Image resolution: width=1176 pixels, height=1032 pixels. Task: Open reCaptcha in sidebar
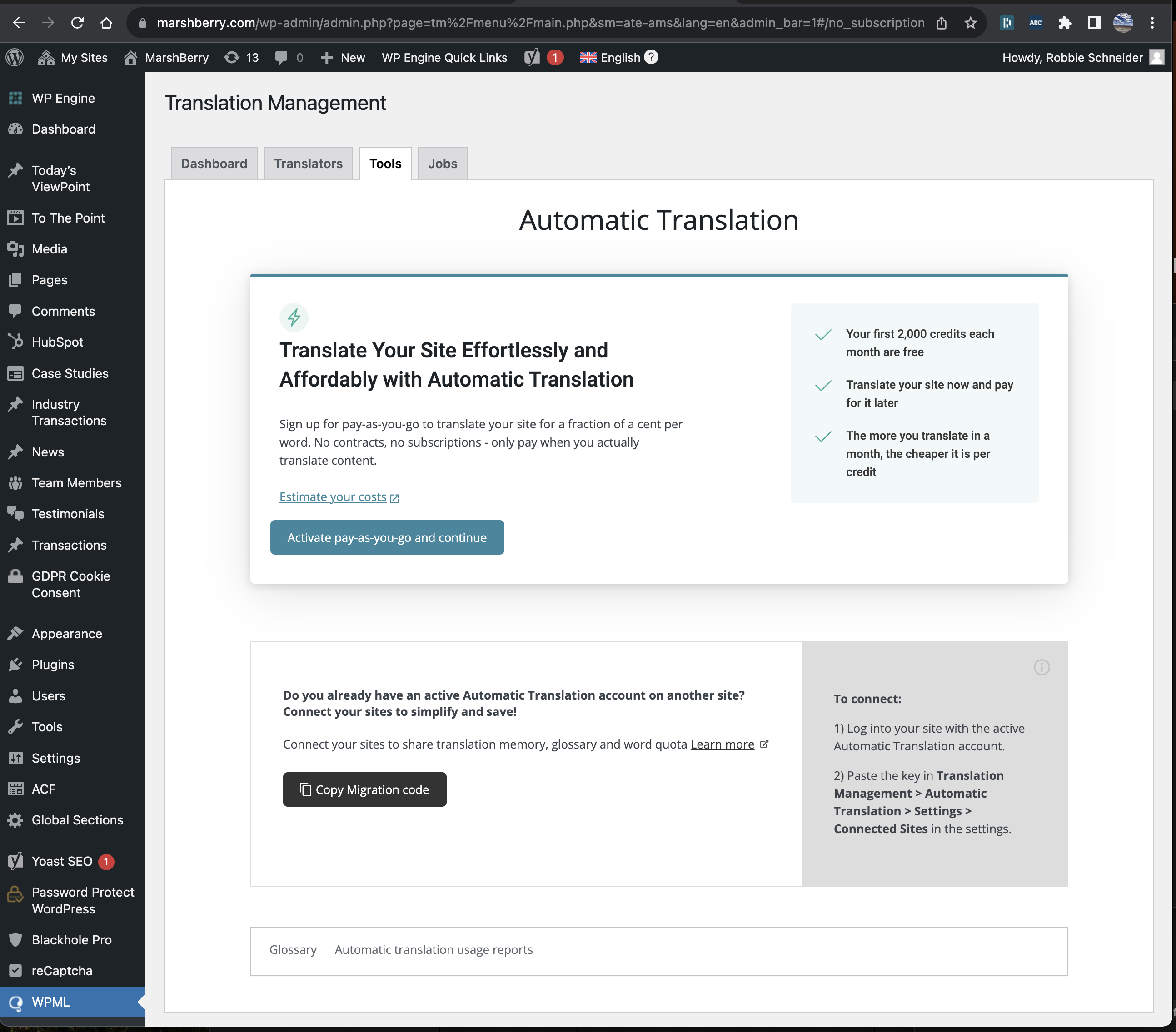(x=72, y=971)
